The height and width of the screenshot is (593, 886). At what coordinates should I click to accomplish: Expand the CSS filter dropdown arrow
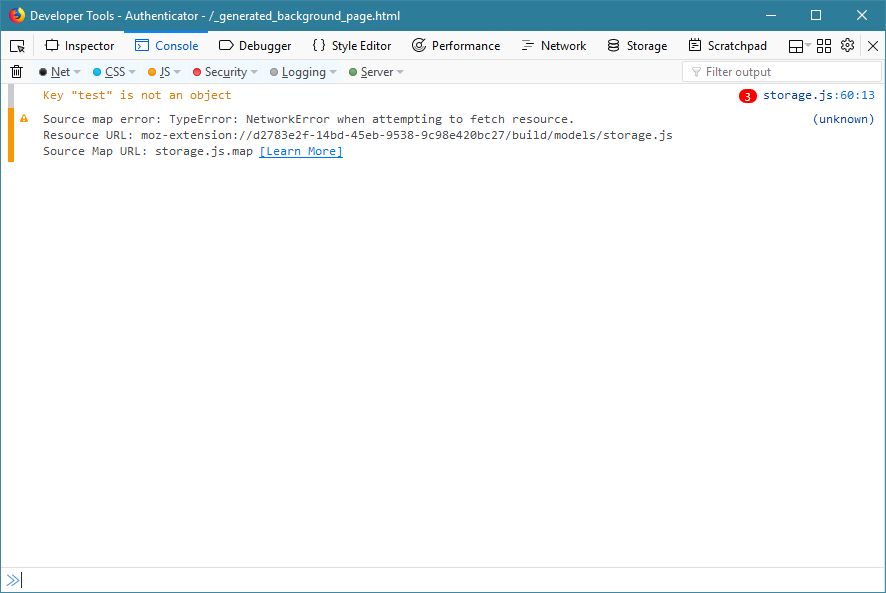point(132,72)
